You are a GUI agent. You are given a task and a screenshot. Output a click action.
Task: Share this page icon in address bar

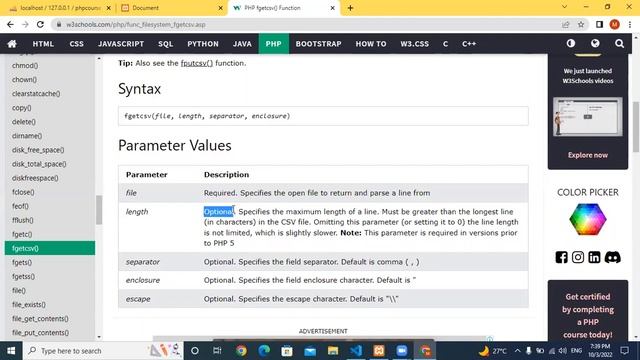[x=566, y=24]
